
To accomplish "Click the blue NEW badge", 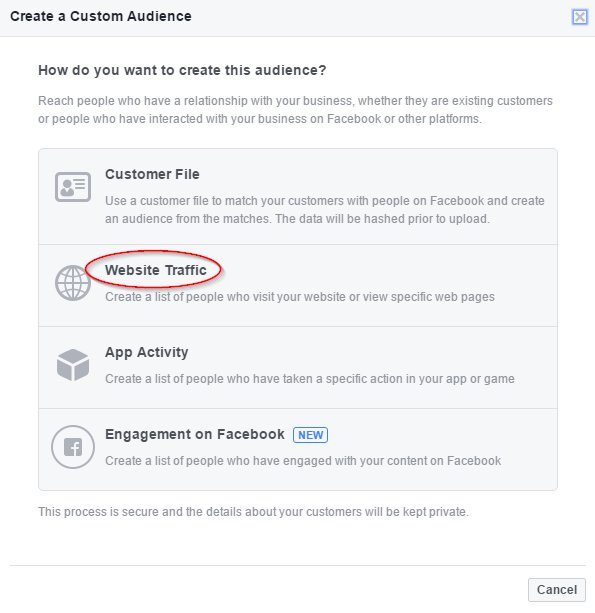I will (x=310, y=435).
